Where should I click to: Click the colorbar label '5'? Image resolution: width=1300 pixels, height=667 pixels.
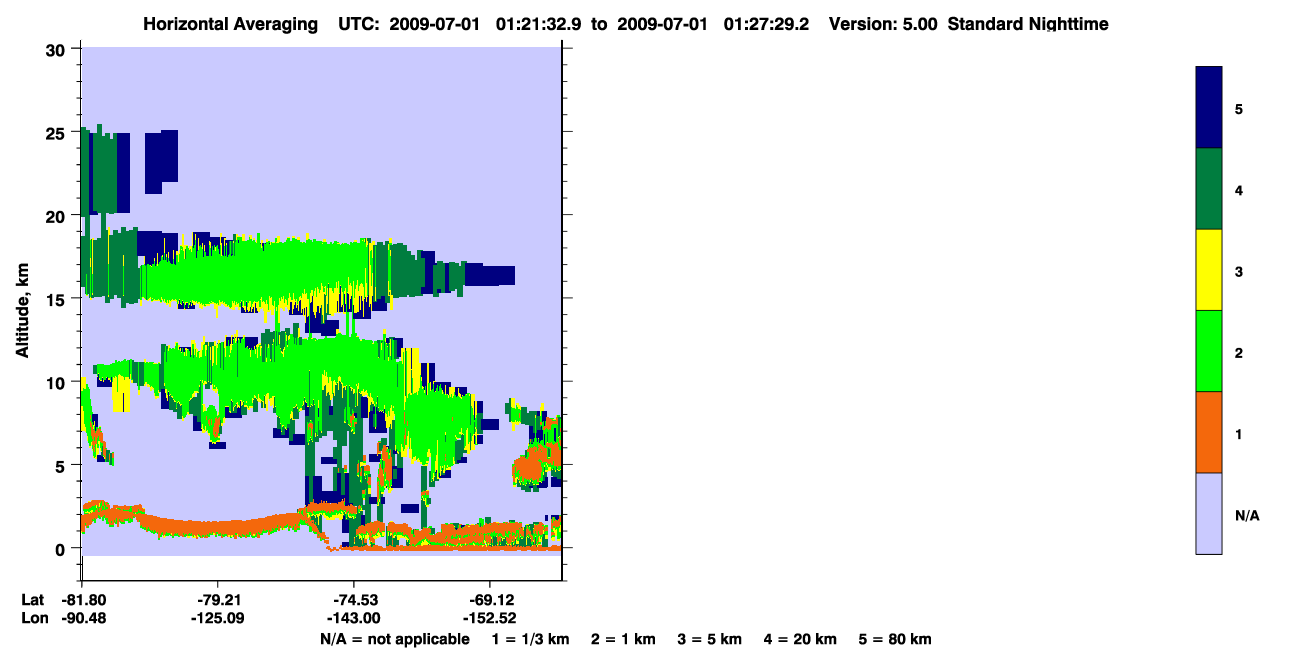1239,108
